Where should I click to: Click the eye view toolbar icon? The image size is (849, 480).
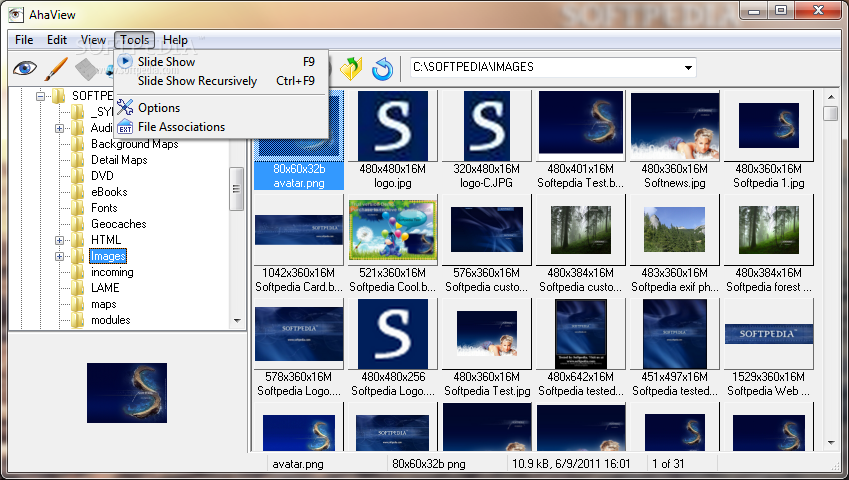(x=24, y=69)
